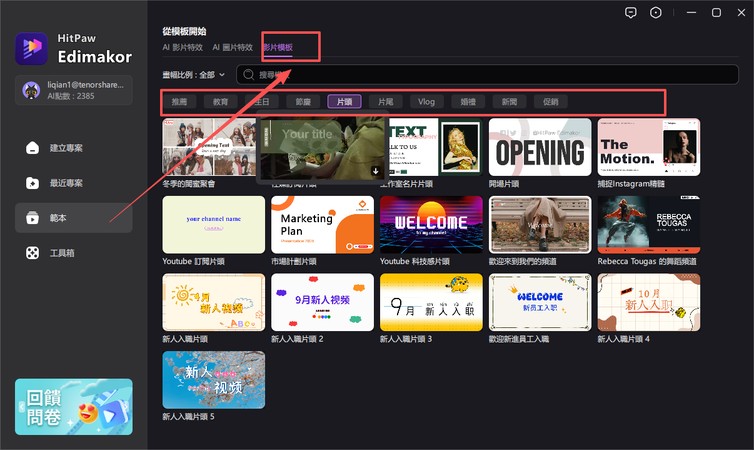Open the 新人入職片頭 4 template
The width and height of the screenshot is (754, 450).
click(649, 302)
